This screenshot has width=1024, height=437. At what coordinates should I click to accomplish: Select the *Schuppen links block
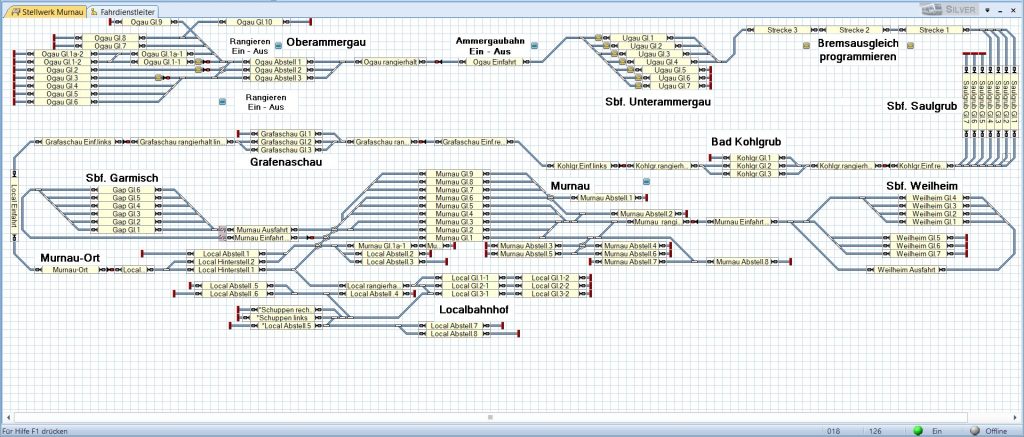coord(282,317)
